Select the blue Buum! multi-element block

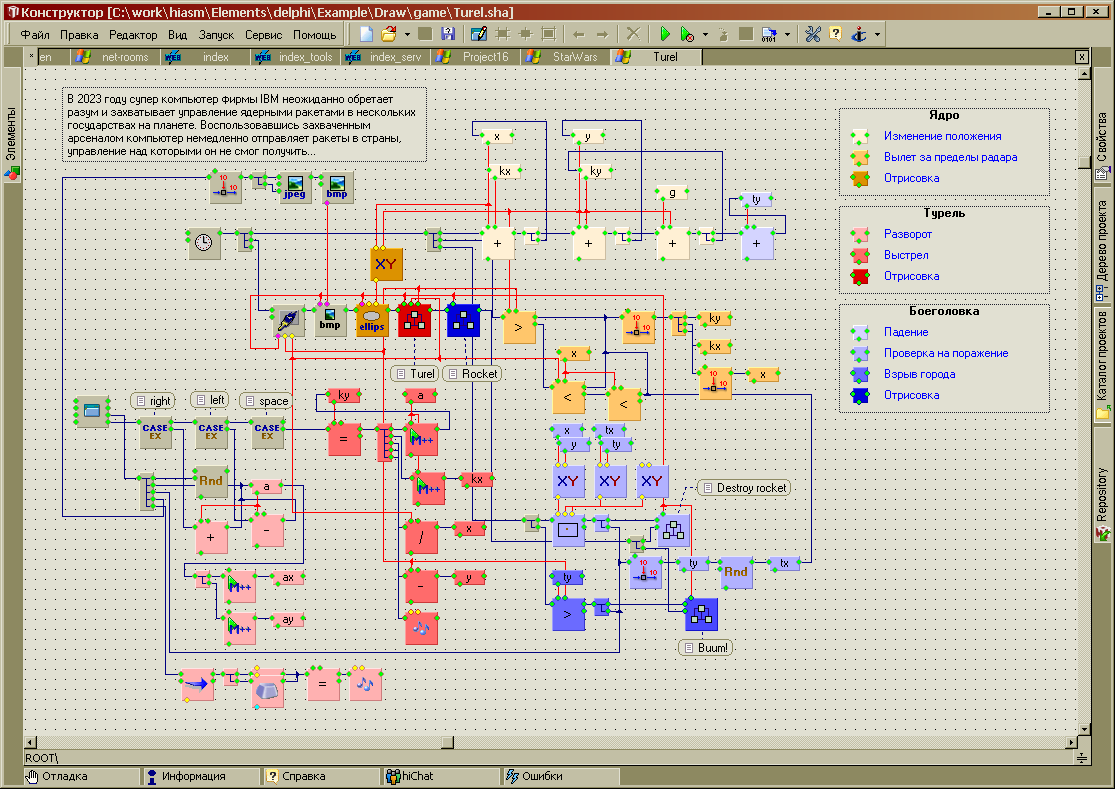coord(701,614)
